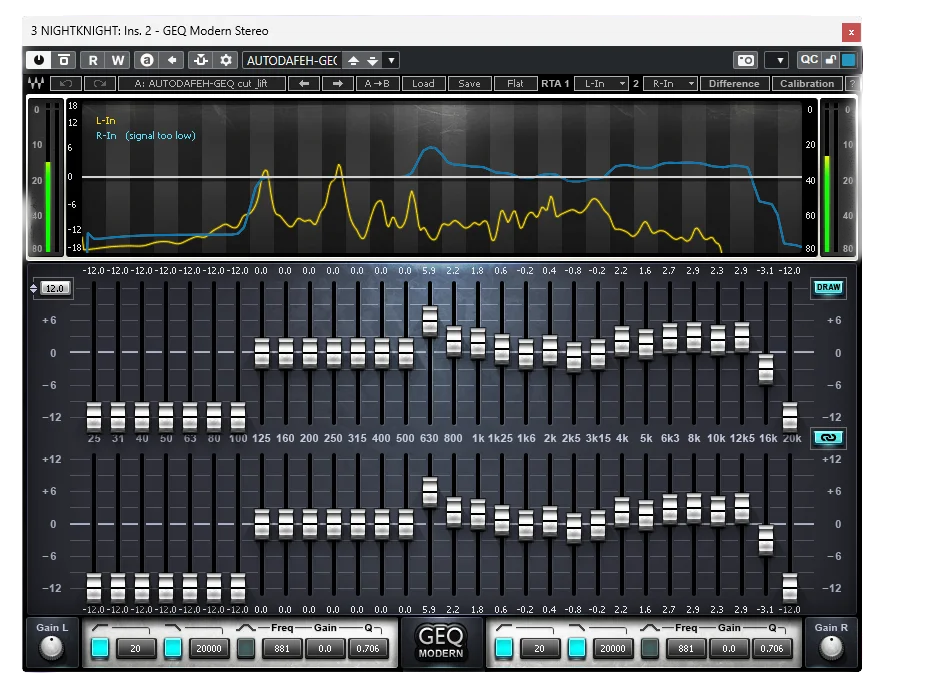944x691 pixels.
Task: Click left channel Freq 881 field
Action: coord(282,648)
